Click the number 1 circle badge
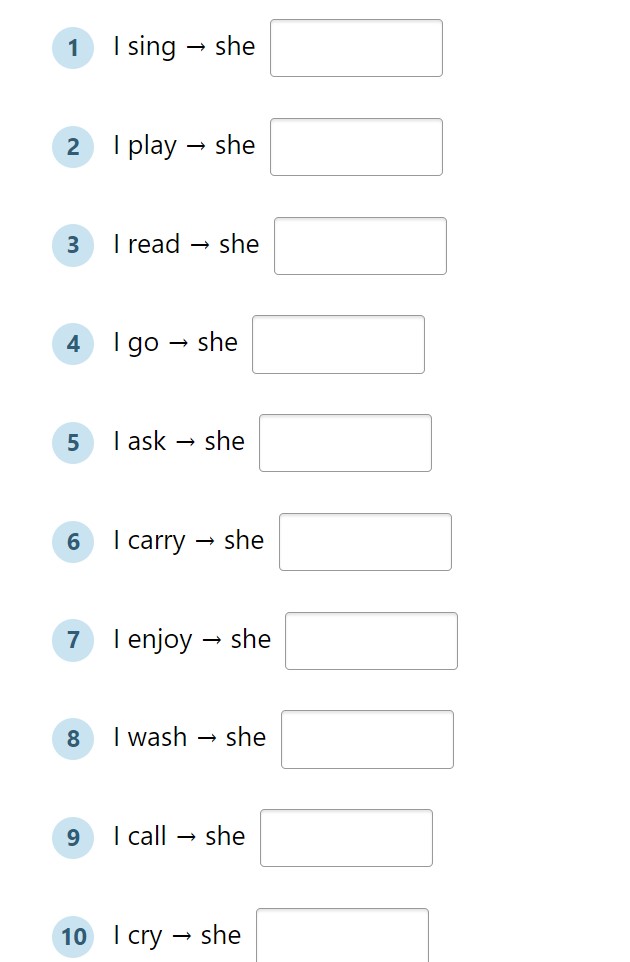 pyautogui.click(x=73, y=48)
